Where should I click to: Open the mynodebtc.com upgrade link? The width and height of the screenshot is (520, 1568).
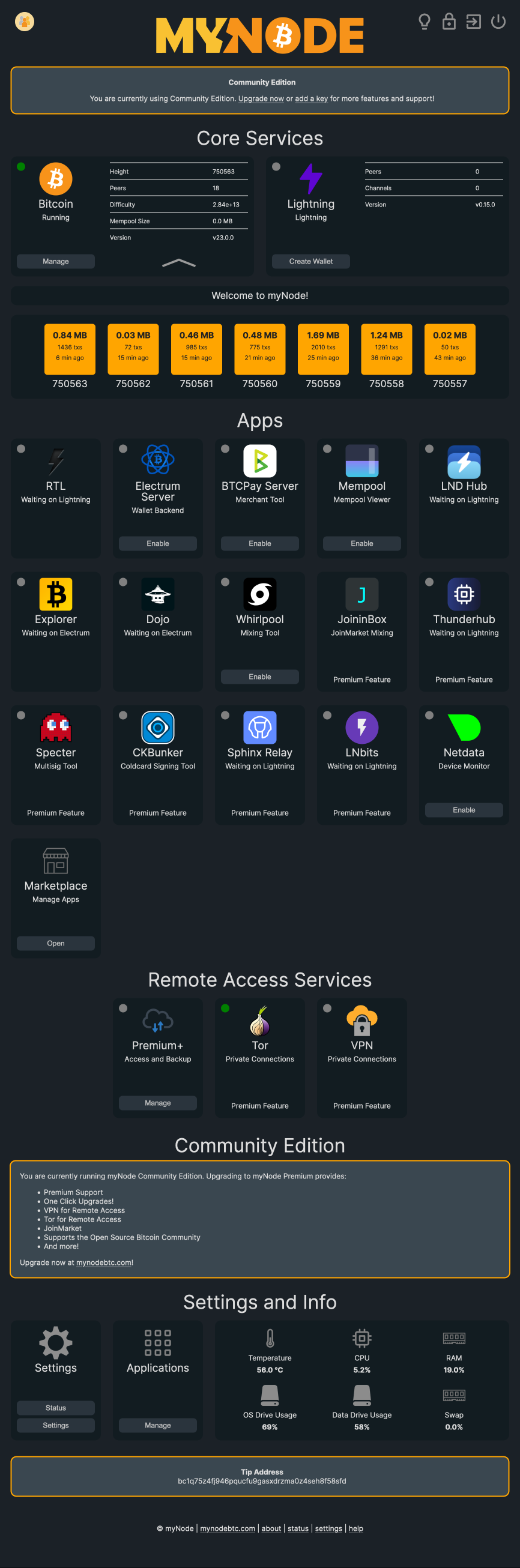[104, 1262]
